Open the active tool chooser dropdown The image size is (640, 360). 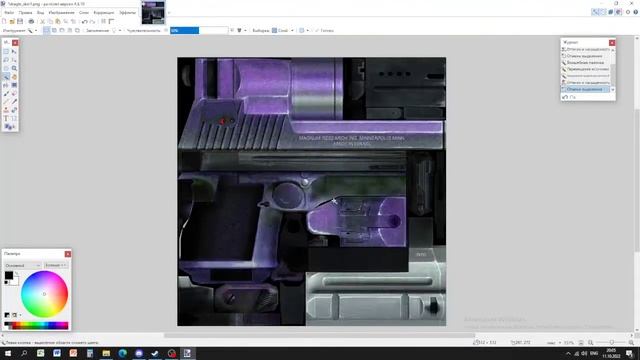pos(32,30)
